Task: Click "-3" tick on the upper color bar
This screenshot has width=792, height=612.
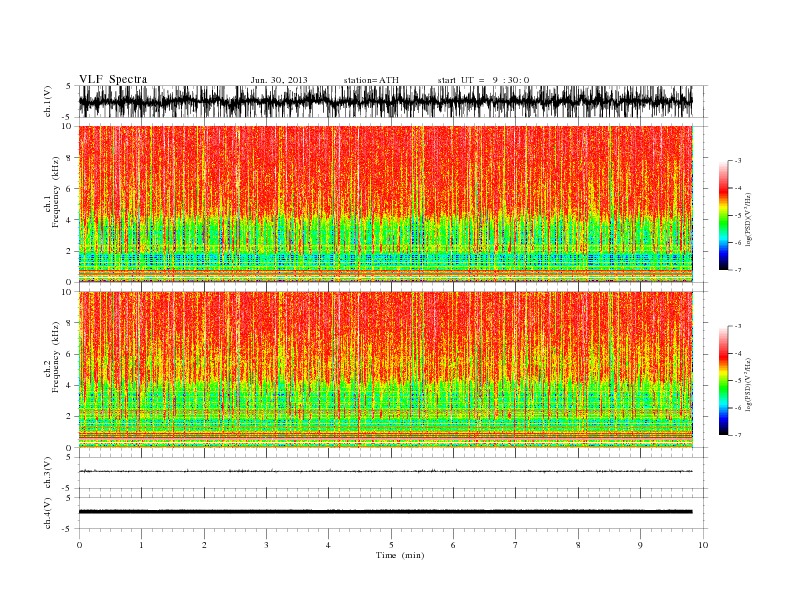Action: (x=738, y=161)
